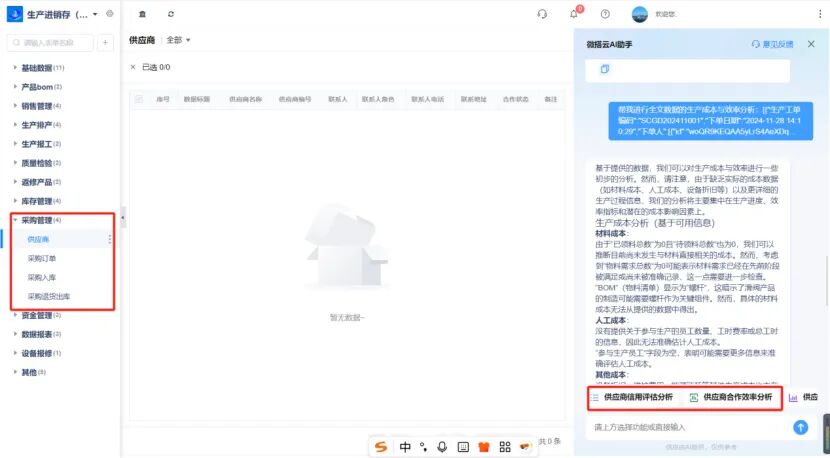
Task: Click the 供应商编号 column header
Action: coord(295,99)
